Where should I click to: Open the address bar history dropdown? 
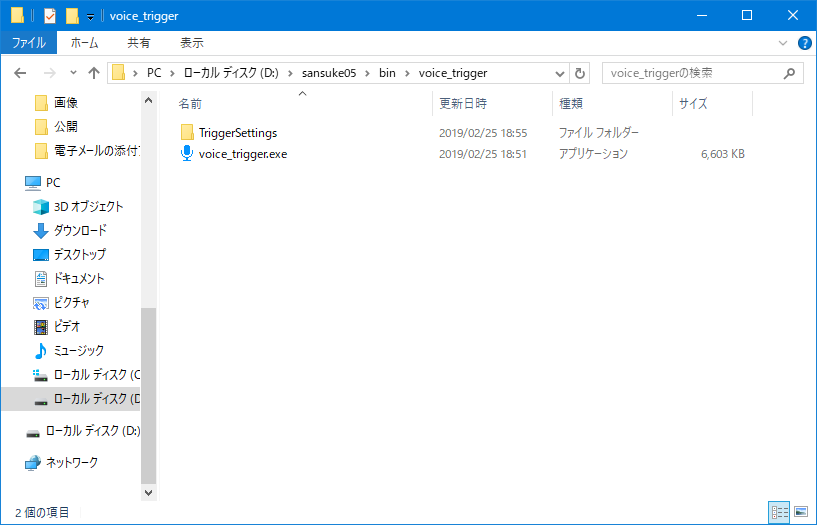560,73
